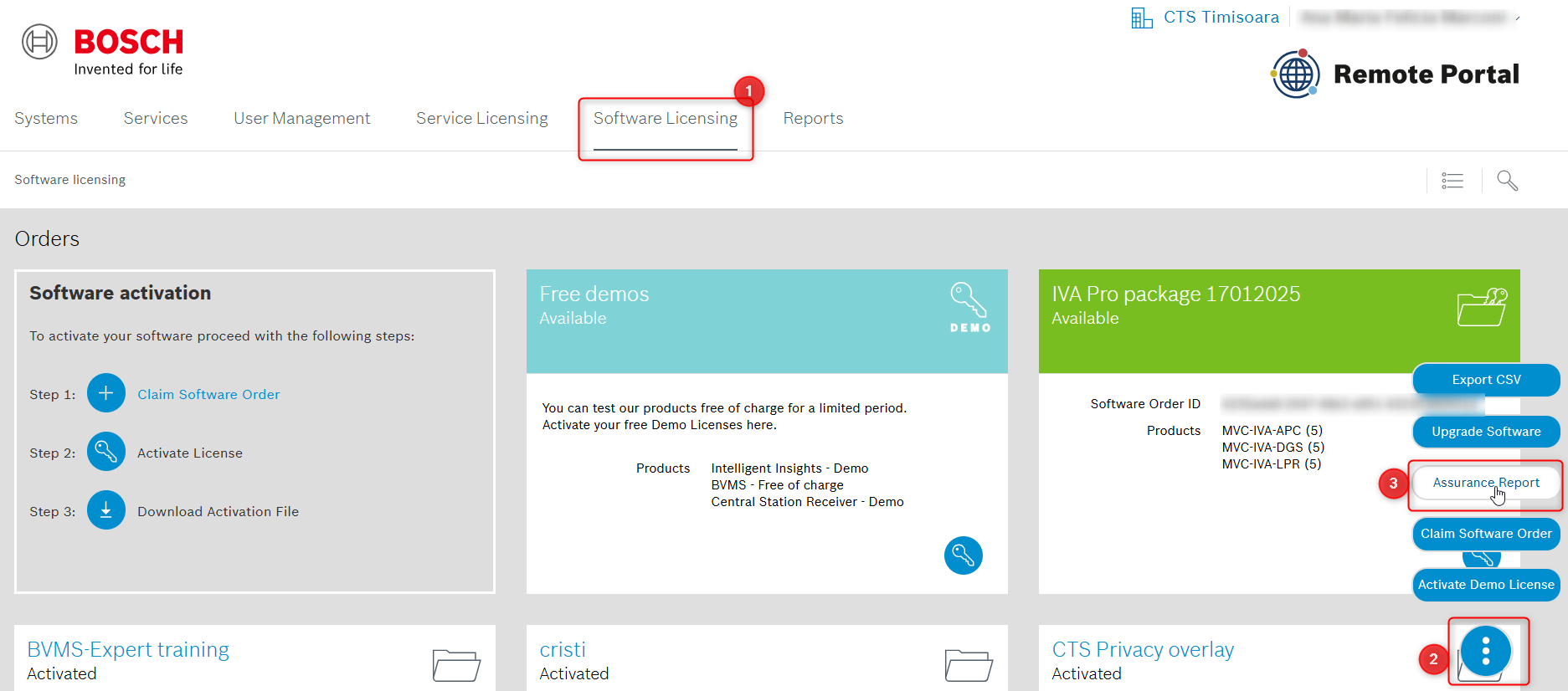Select the User Management tab

click(x=301, y=119)
